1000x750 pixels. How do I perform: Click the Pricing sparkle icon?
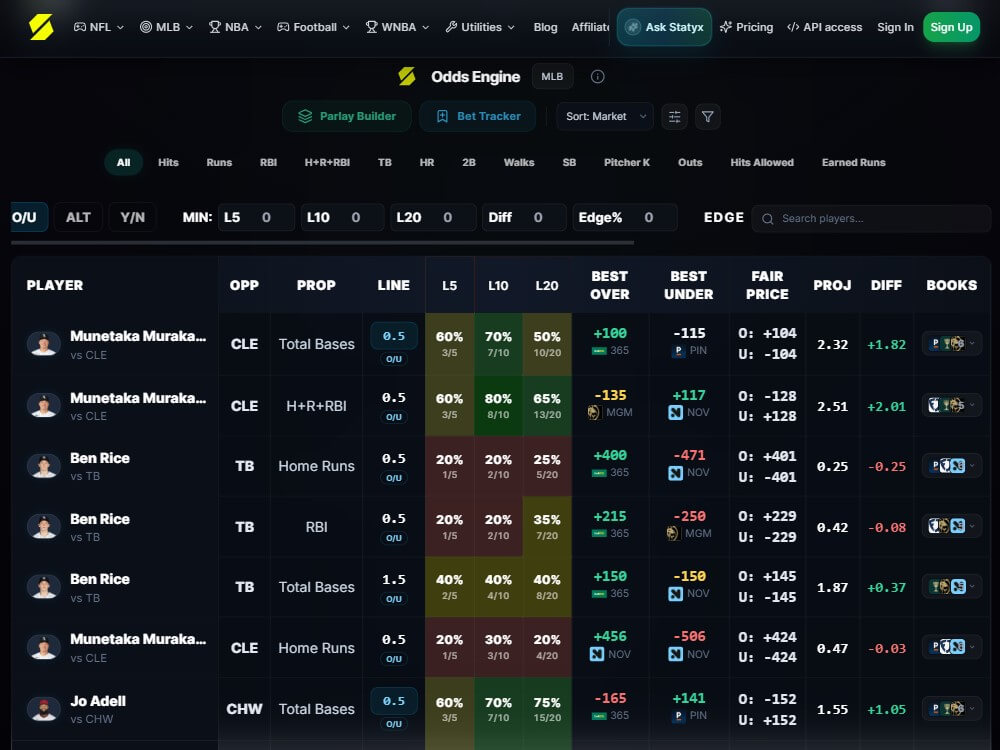click(x=726, y=27)
